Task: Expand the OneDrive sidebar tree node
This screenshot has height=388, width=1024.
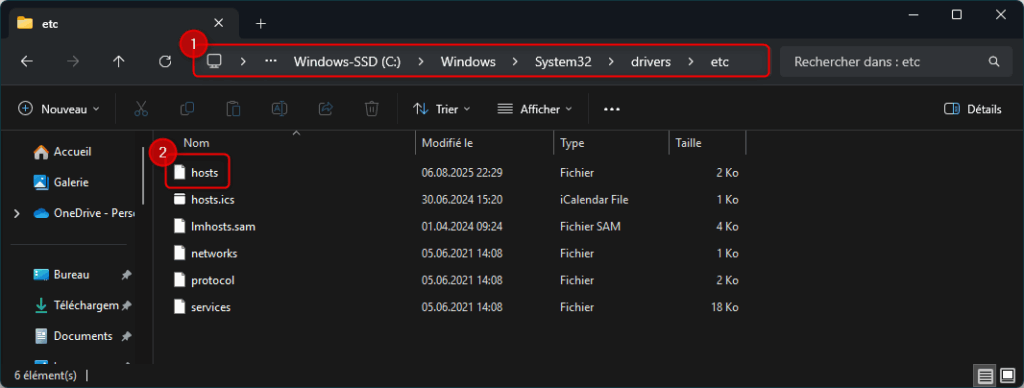Action: pos(17,213)
